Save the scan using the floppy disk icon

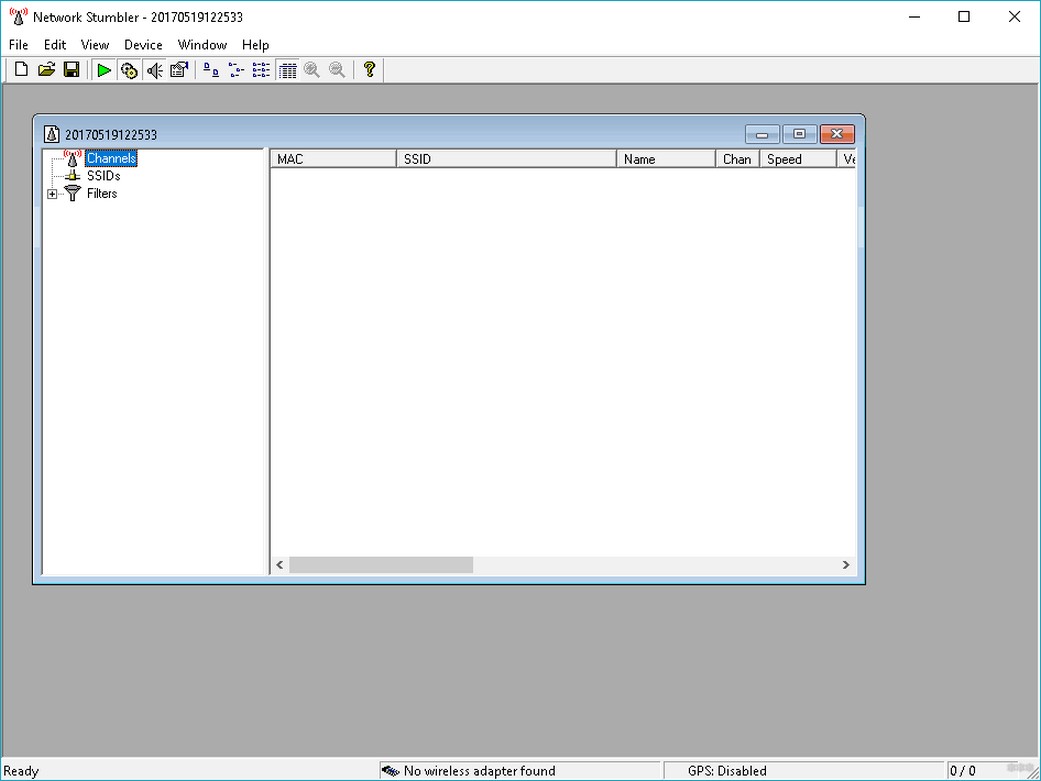point(72,70)
